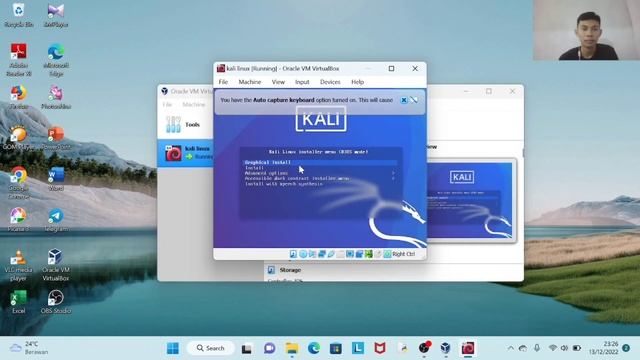Open Excel desktop shortcut

pyautogui.click(x=18, y=302)
